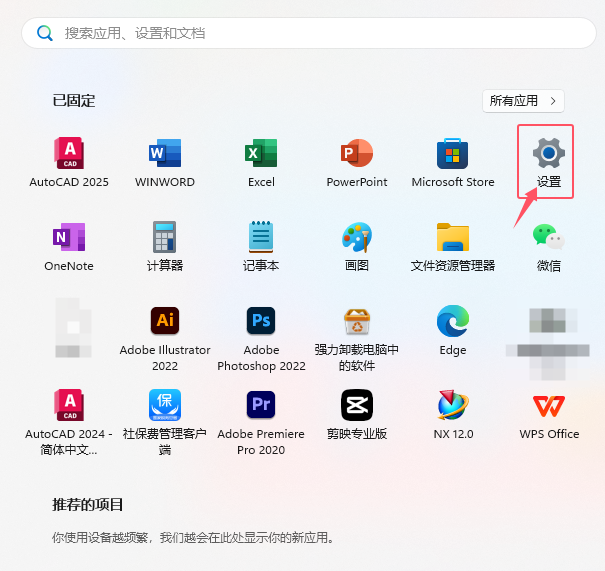The height and width of the screenshot is (571, 605).
Task: Launch PowerPoint from the Start menu
Action: [357, 162]
